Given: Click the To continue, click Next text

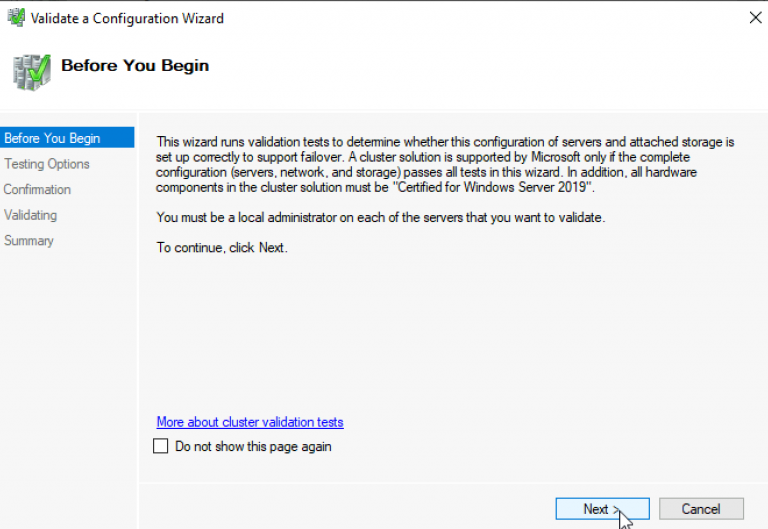Looking at the screenshot, I should click(x=222, y=247).
